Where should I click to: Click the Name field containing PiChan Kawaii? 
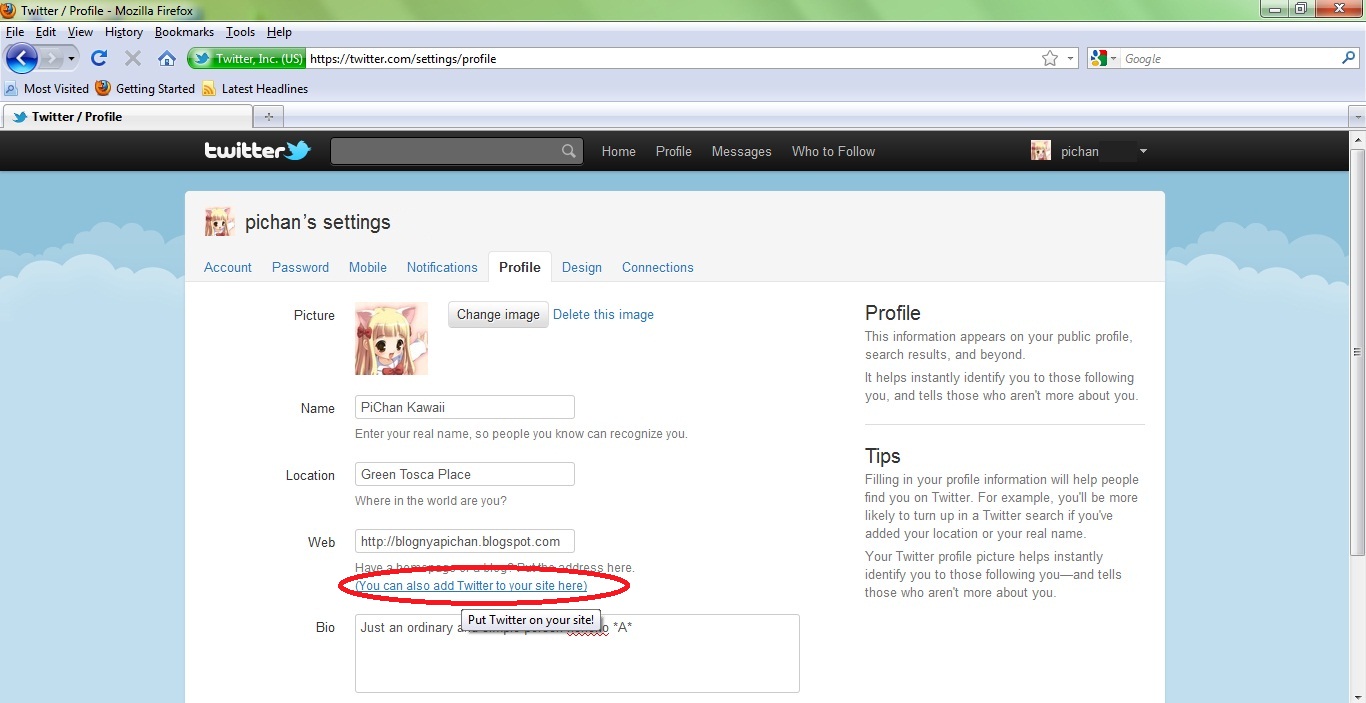click(x=465, y=407)
